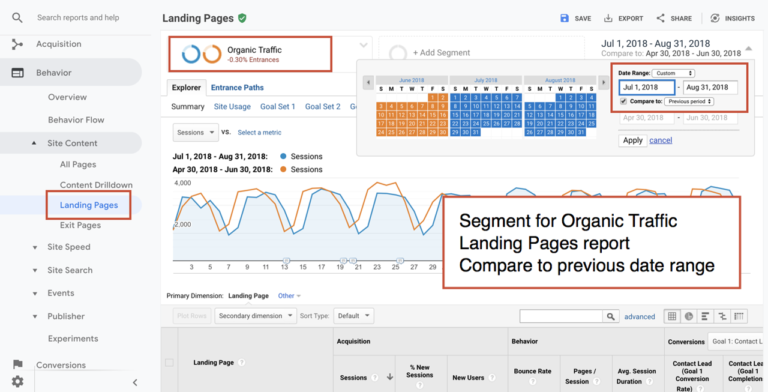Open All Pages in sidebar
This screenshot has width=768, height=392.
click(78, 165)
